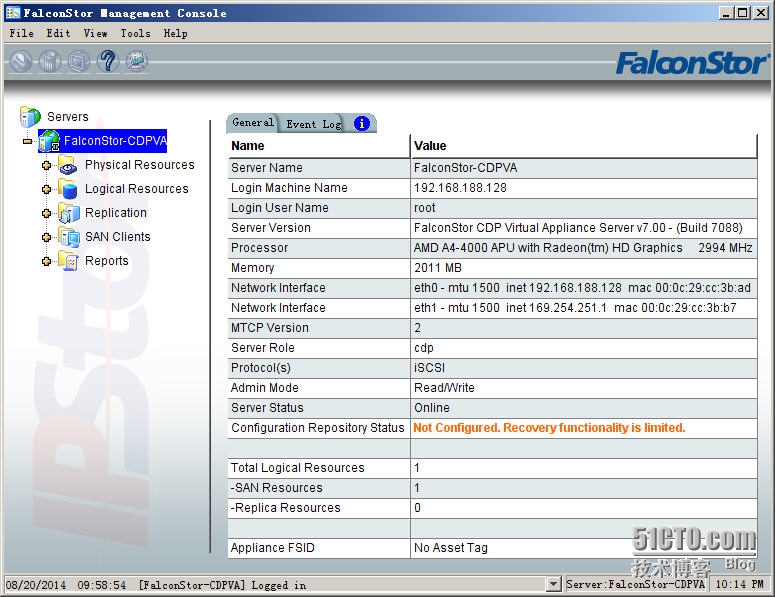Click the -SAN Resources row label
Viewport: 775px width, 597px height.
[277, 488]
